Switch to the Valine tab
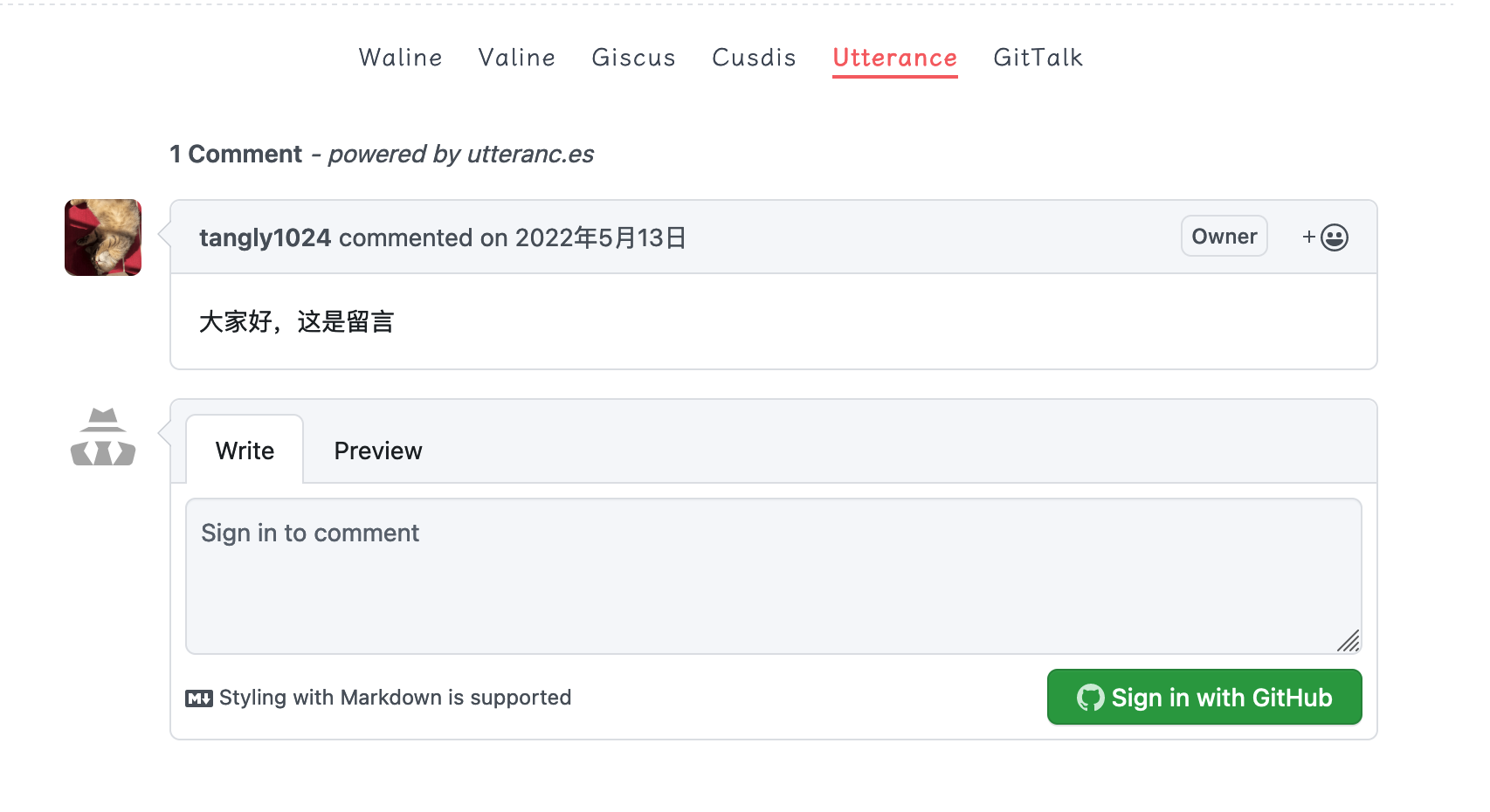1490x812 pixels. (517, 58)
